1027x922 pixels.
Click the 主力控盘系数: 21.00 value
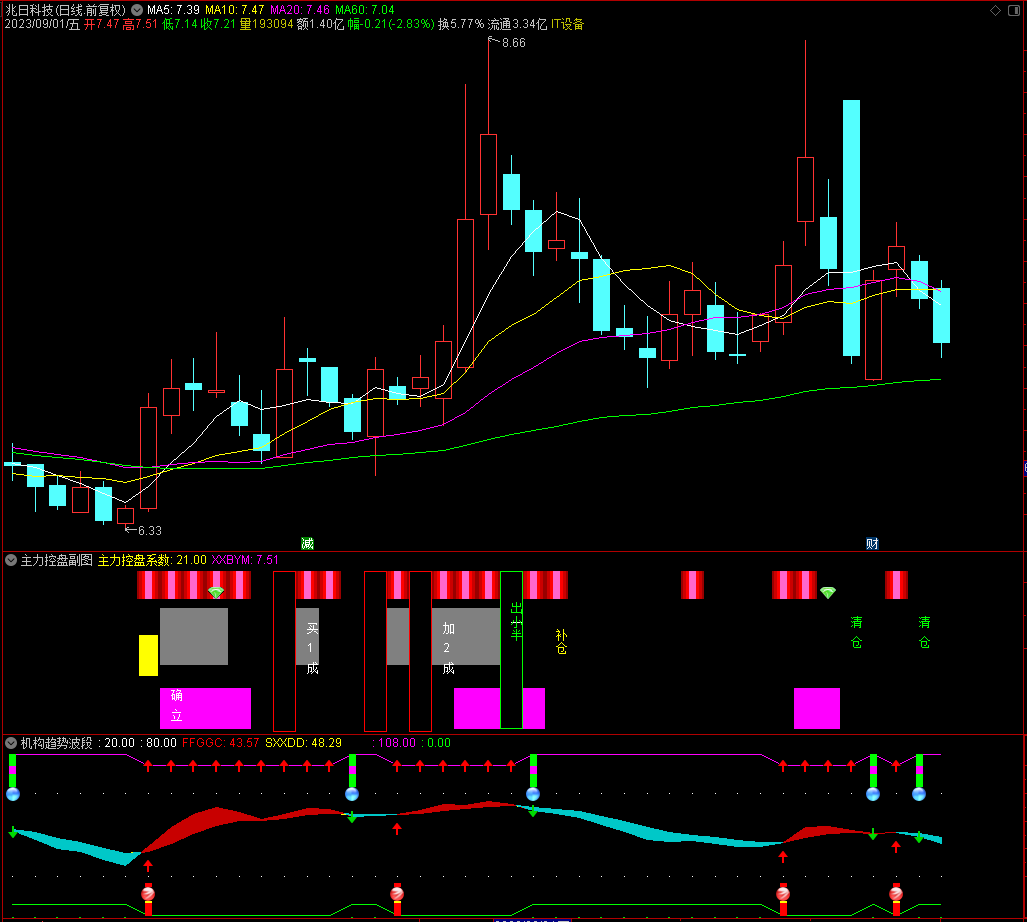[152, 560]
